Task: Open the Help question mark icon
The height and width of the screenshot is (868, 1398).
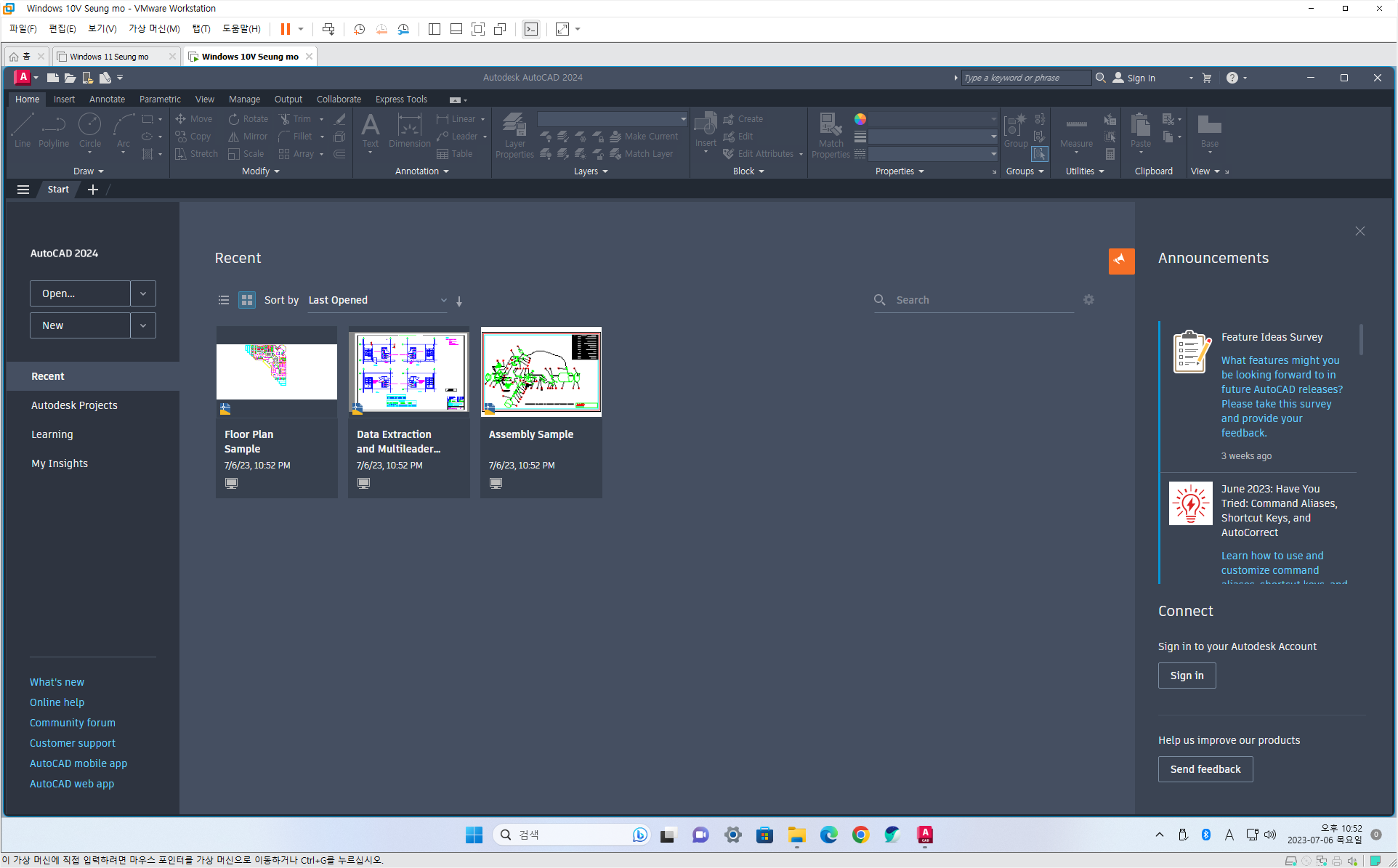Action: [1232, 78]
